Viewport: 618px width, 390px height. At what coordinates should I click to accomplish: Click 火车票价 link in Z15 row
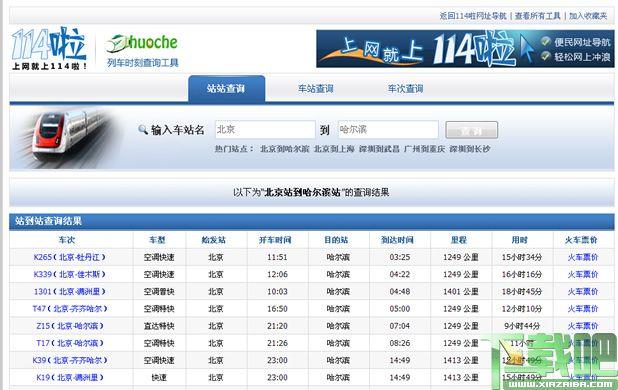[x=583, y=326]
